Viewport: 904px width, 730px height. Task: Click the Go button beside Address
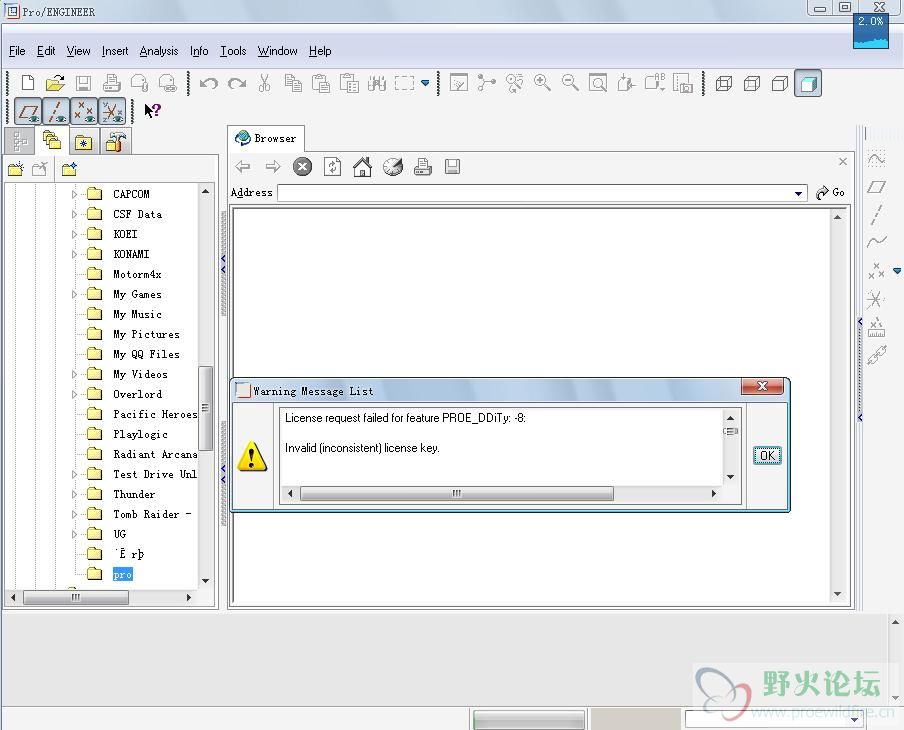[830, 193]
